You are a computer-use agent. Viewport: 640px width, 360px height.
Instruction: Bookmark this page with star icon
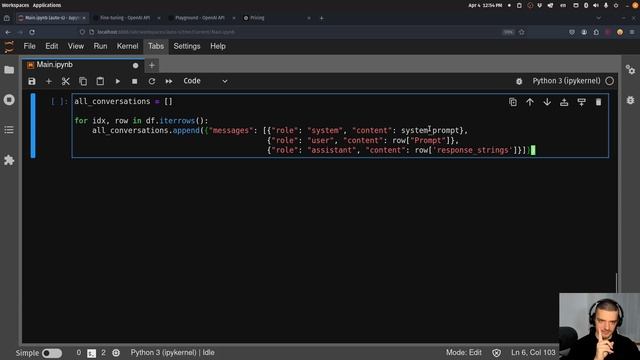pyautogui.click(x=522, y=32)
